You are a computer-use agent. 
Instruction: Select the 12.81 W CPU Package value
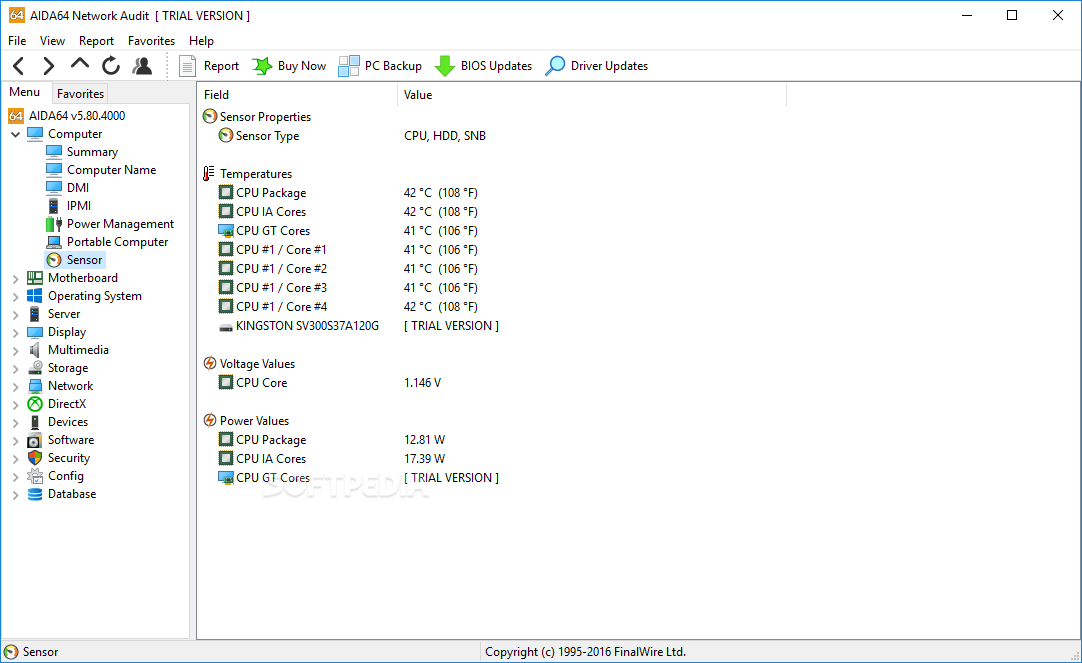point(424,439)
